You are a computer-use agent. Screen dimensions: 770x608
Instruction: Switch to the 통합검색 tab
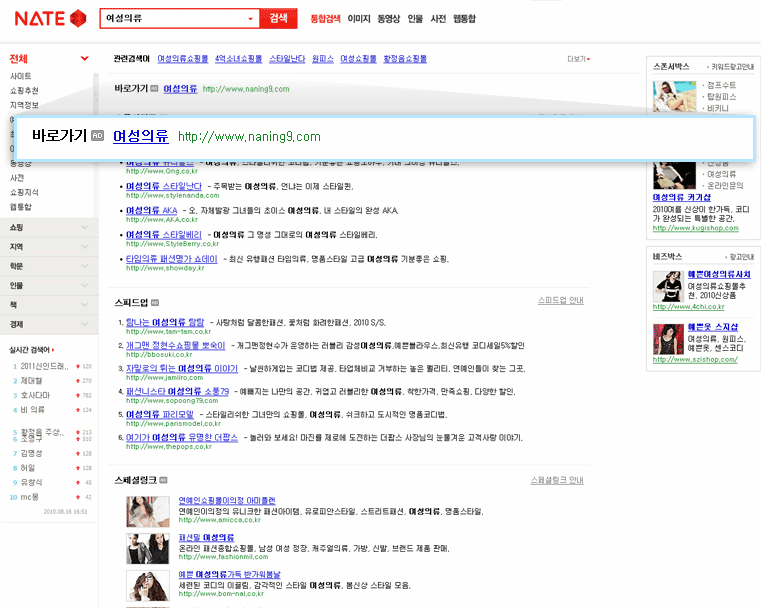(325, 19)
